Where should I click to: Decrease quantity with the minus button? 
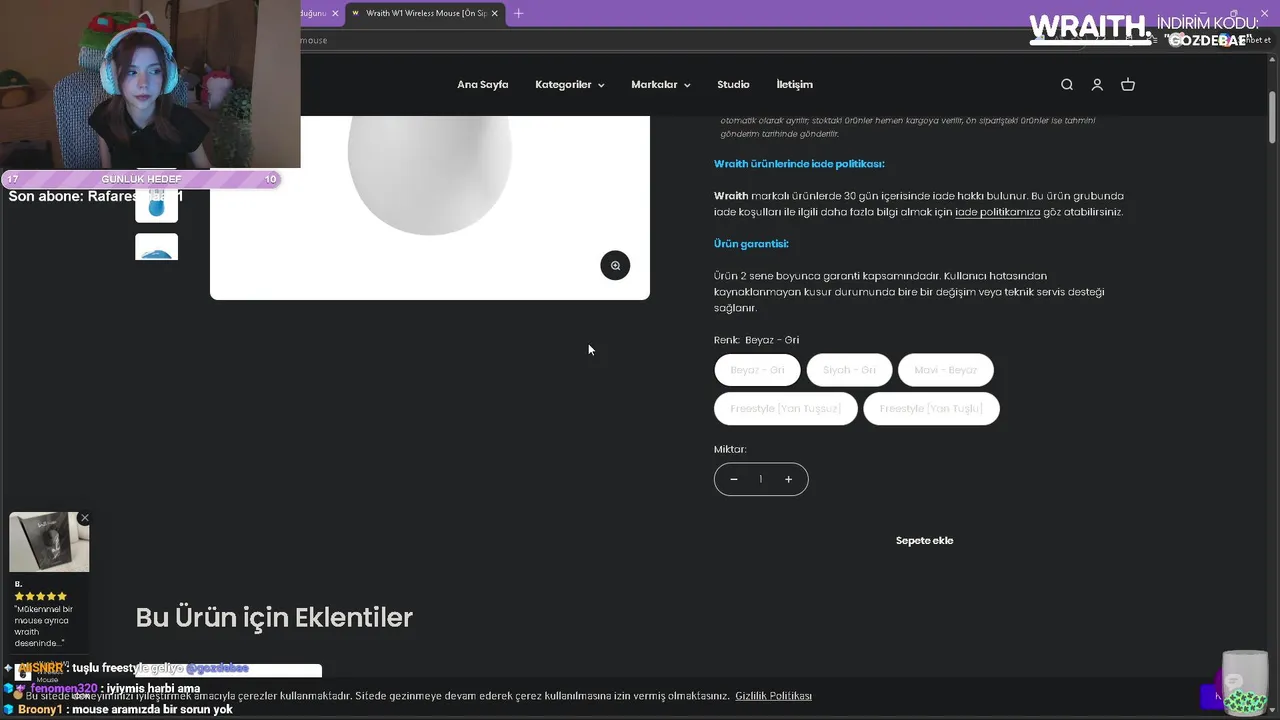(734, 479)
